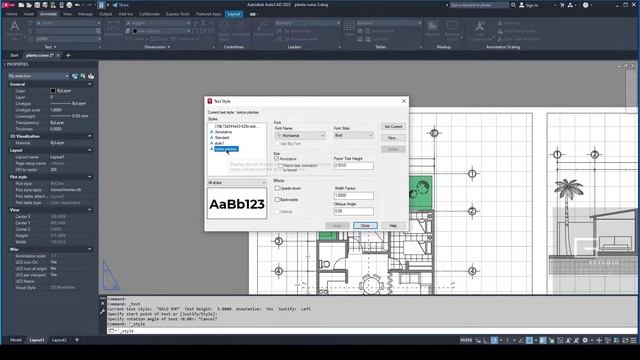Collapse the 3D Visualization section
The image size is (640, 360).
point(90,136)
